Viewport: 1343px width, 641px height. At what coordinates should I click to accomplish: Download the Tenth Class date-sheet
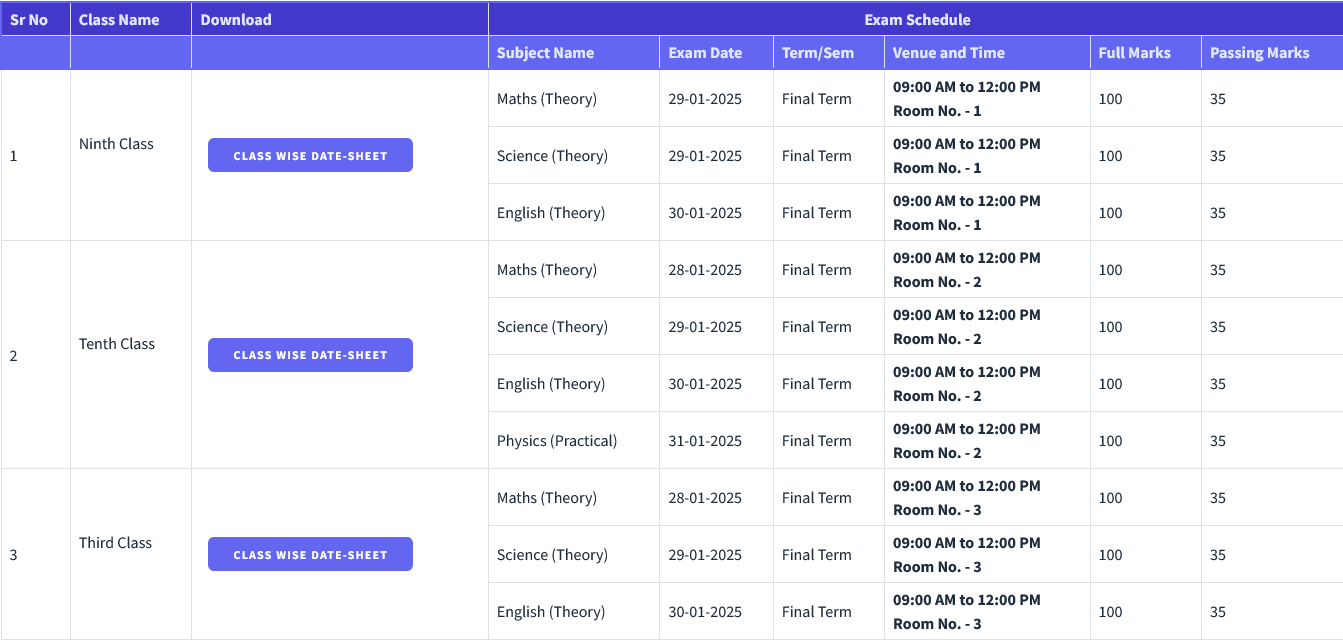pos(310,355)
